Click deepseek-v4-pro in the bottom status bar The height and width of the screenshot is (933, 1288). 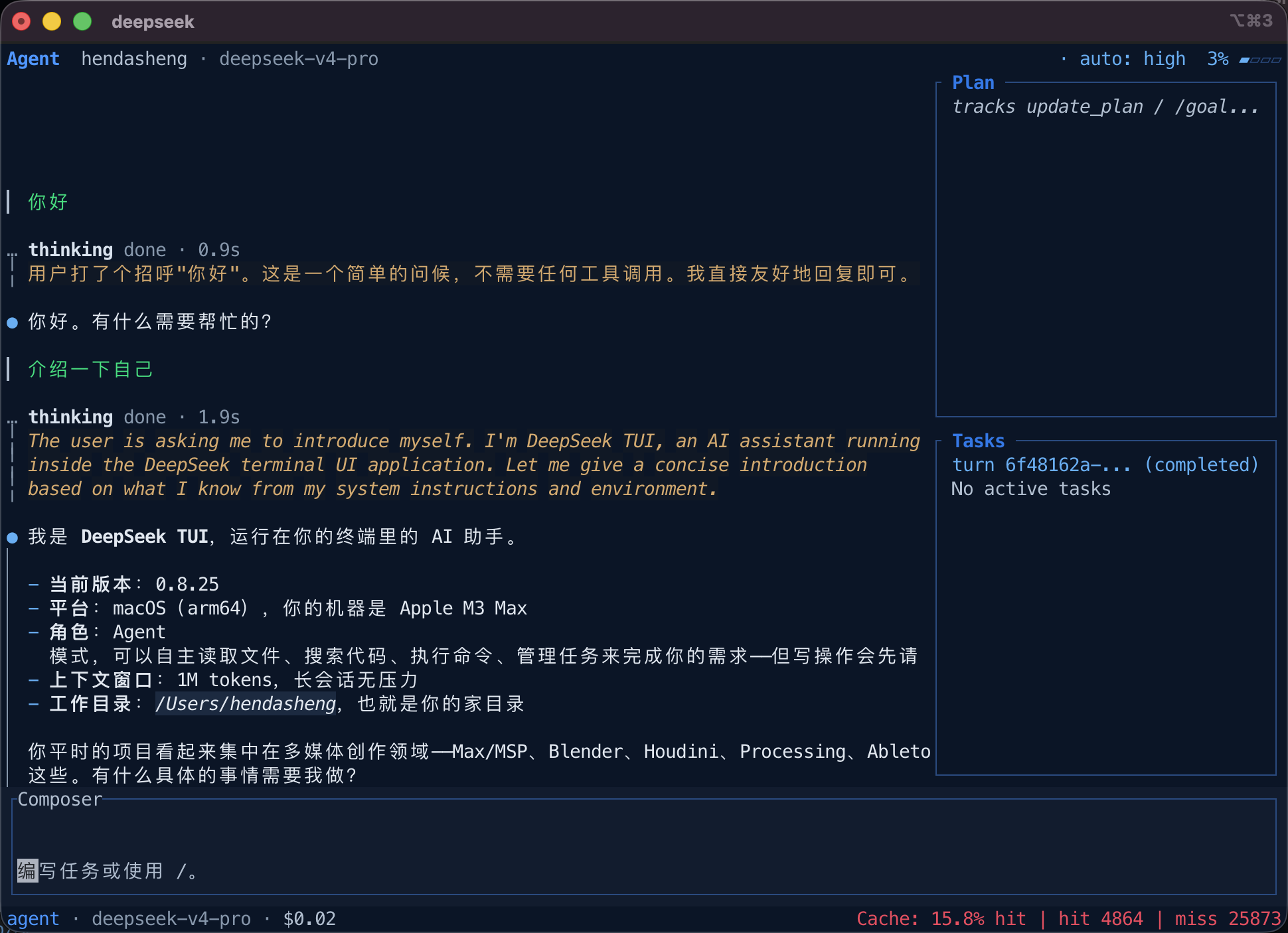[171, 919]
